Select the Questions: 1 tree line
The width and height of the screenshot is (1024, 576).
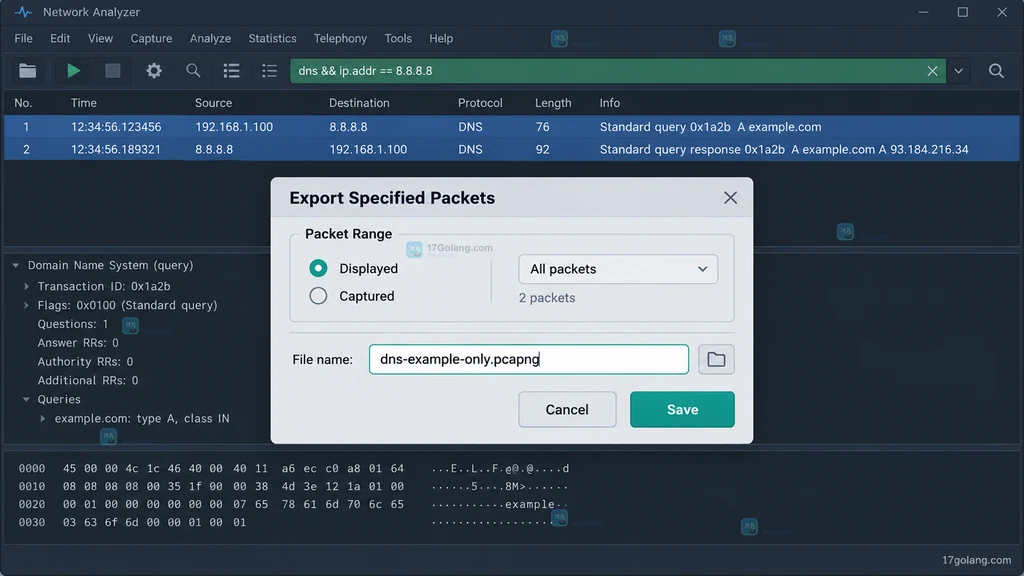pos(73,324)
